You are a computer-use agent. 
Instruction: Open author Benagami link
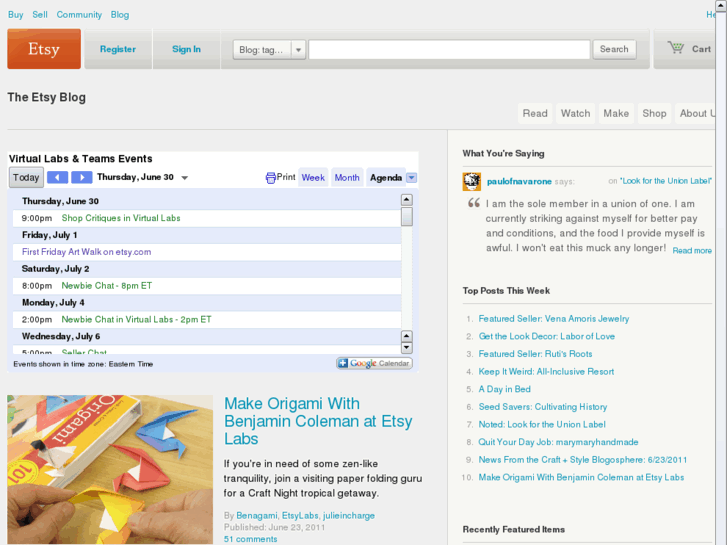point(256,516)
